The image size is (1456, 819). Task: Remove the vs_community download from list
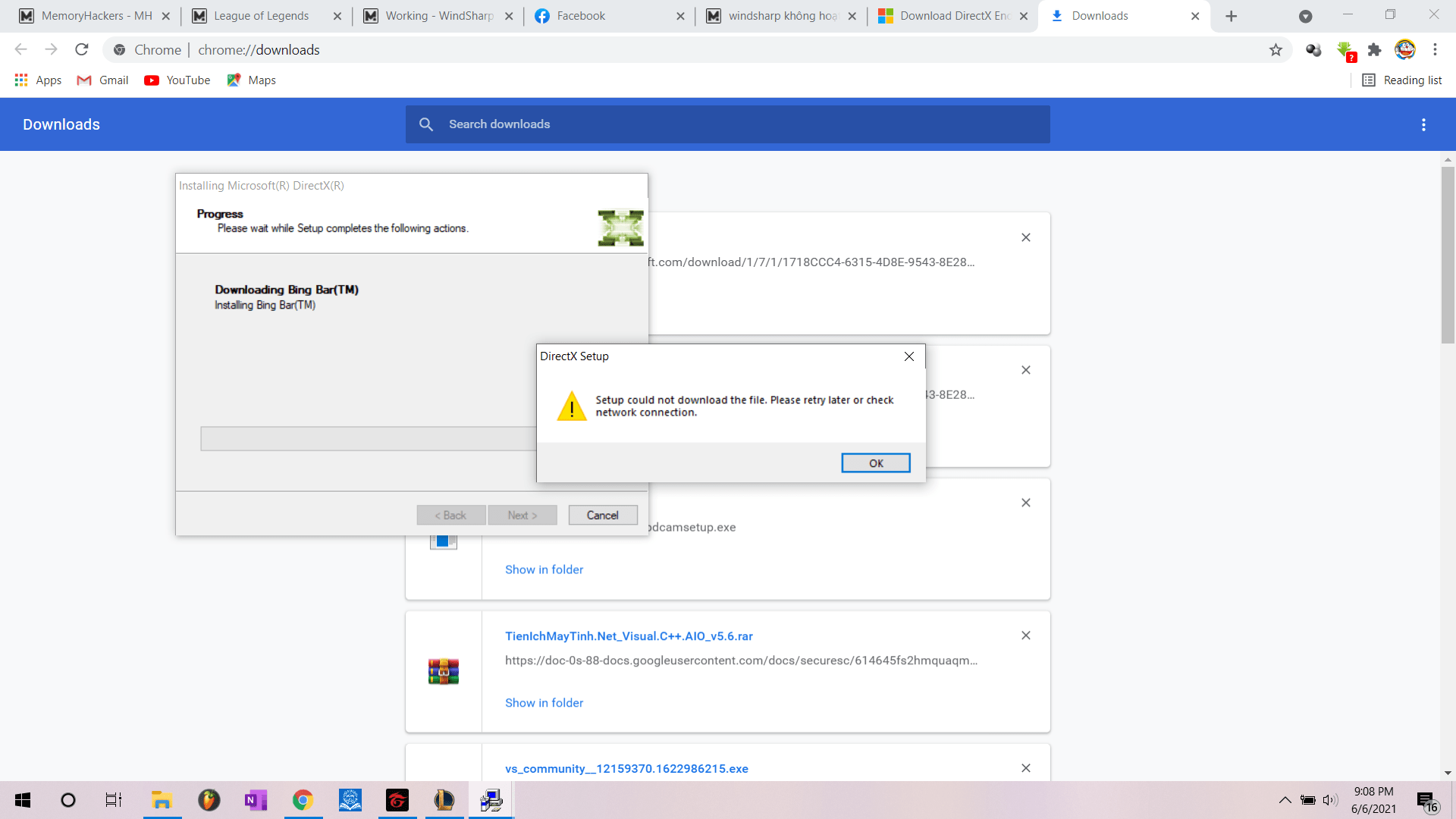click(1026, 768)
